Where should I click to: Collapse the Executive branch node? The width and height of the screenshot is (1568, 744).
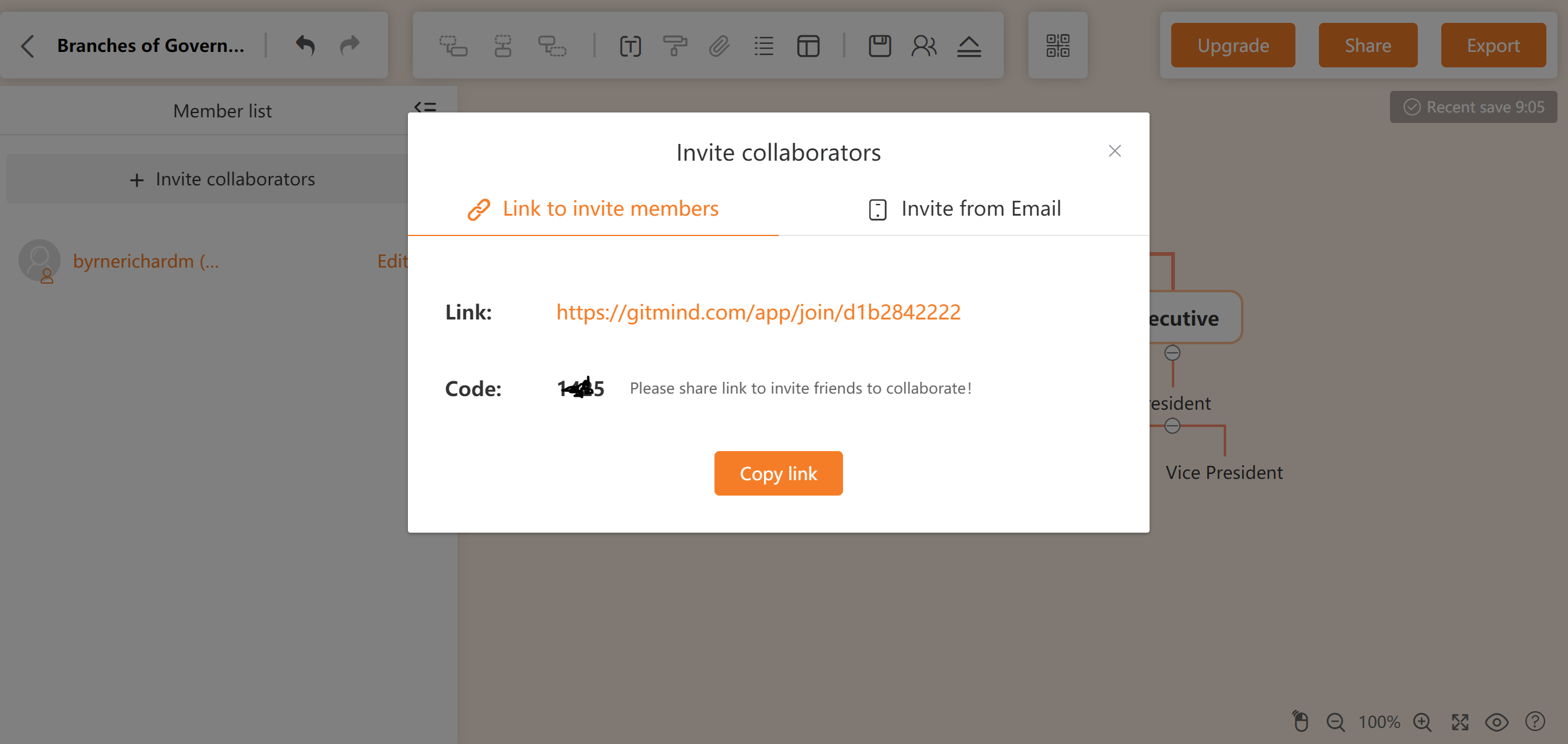pyautogui.click(x=1172, y=352)
